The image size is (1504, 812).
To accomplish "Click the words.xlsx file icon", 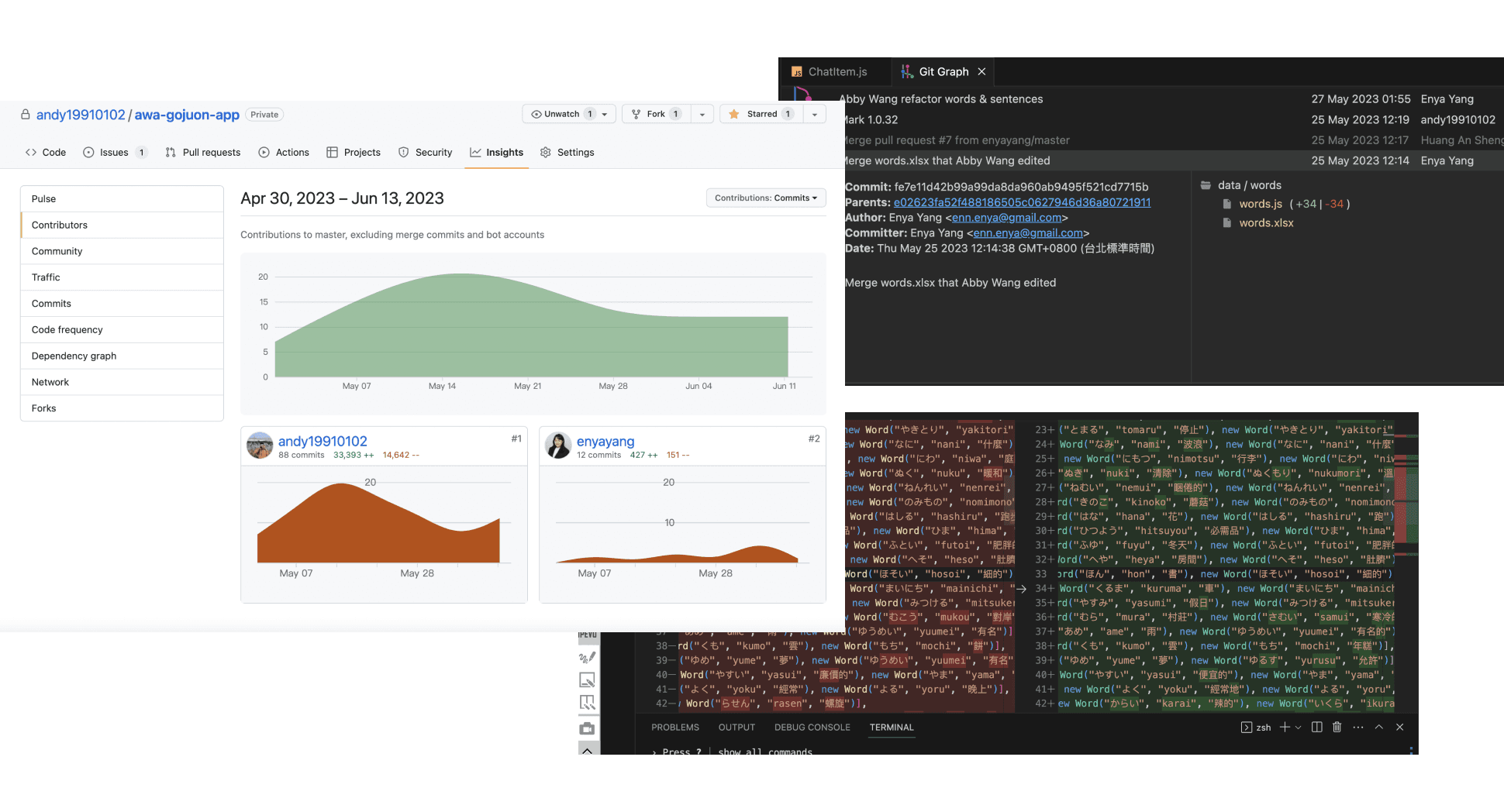I will (1226, 222).
